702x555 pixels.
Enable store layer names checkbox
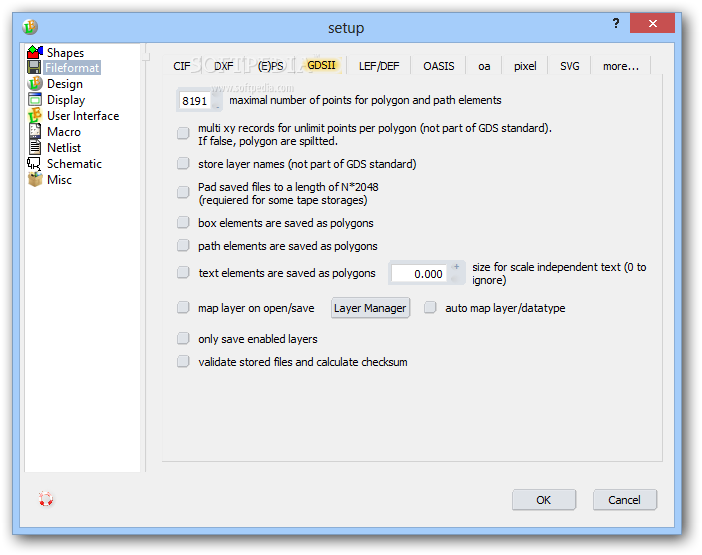pos(183,163)
